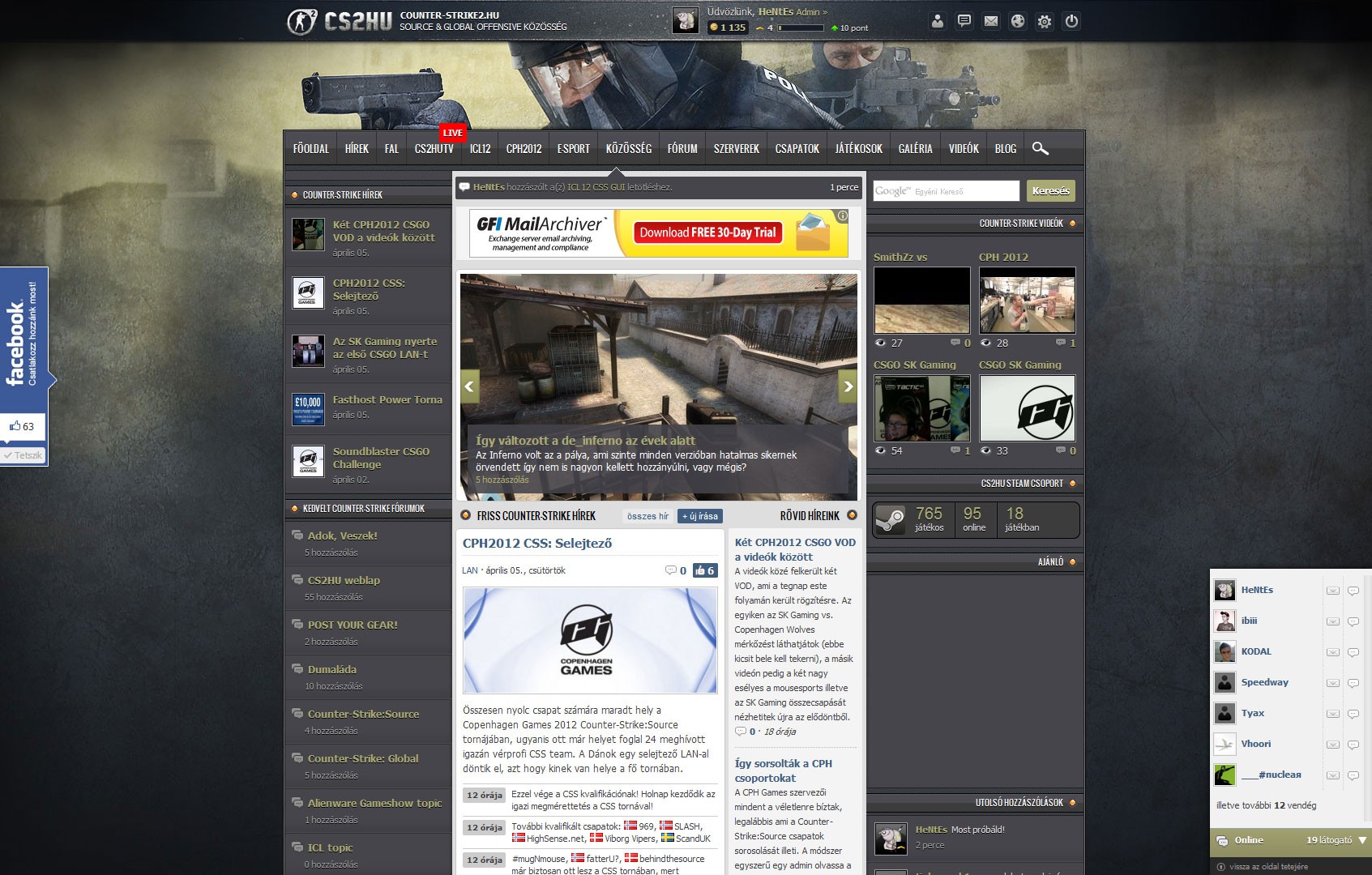Click the Google custom search input field
This screenshot has width=1372, height=875.
point(946,191)
